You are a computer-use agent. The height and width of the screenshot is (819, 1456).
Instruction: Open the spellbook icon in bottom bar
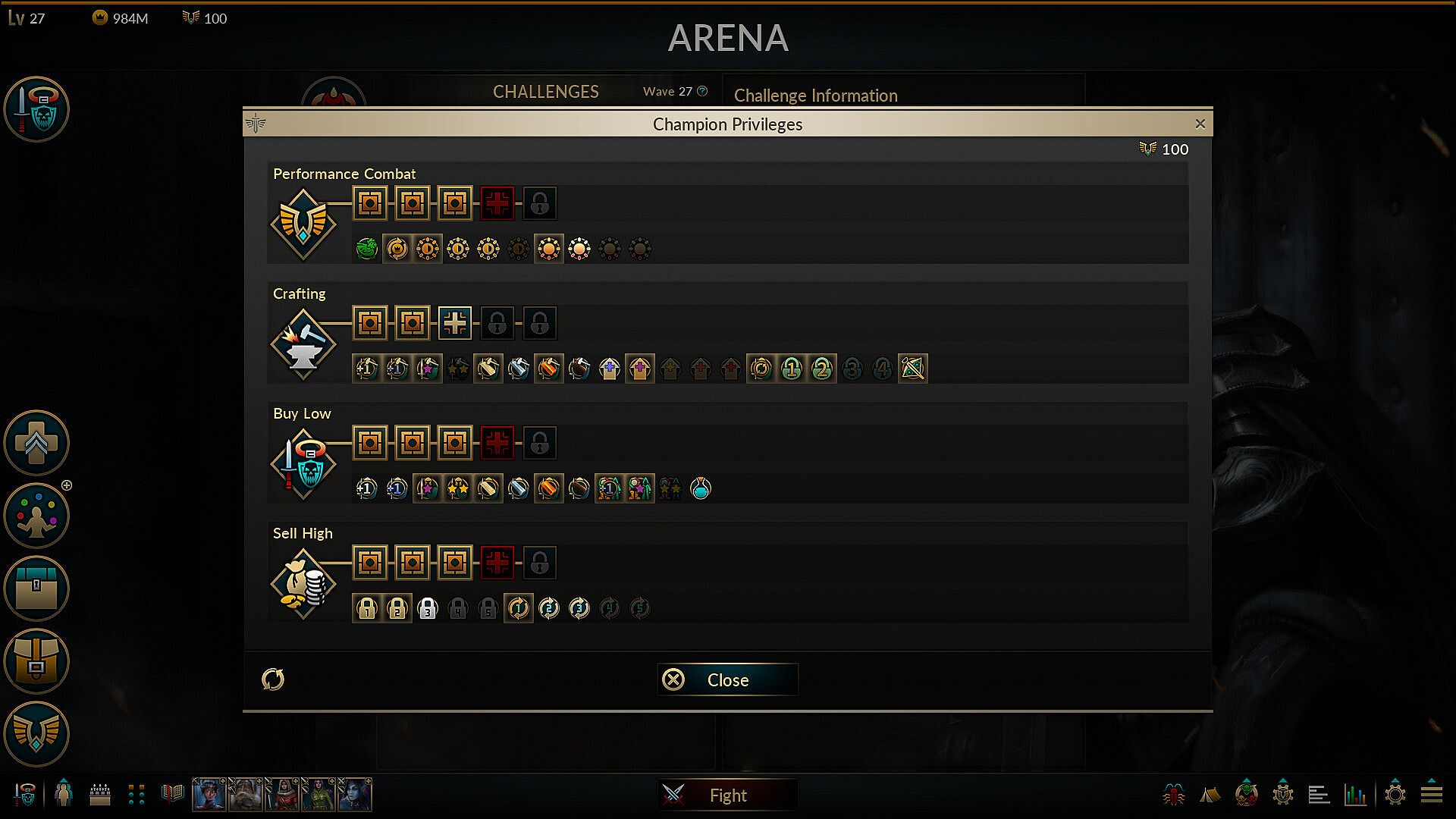click(x=173, y=794)
